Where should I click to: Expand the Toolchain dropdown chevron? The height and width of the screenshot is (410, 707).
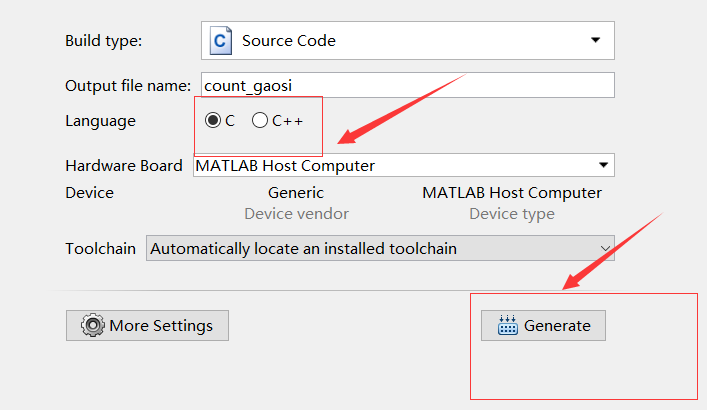(x=604, y=248)
